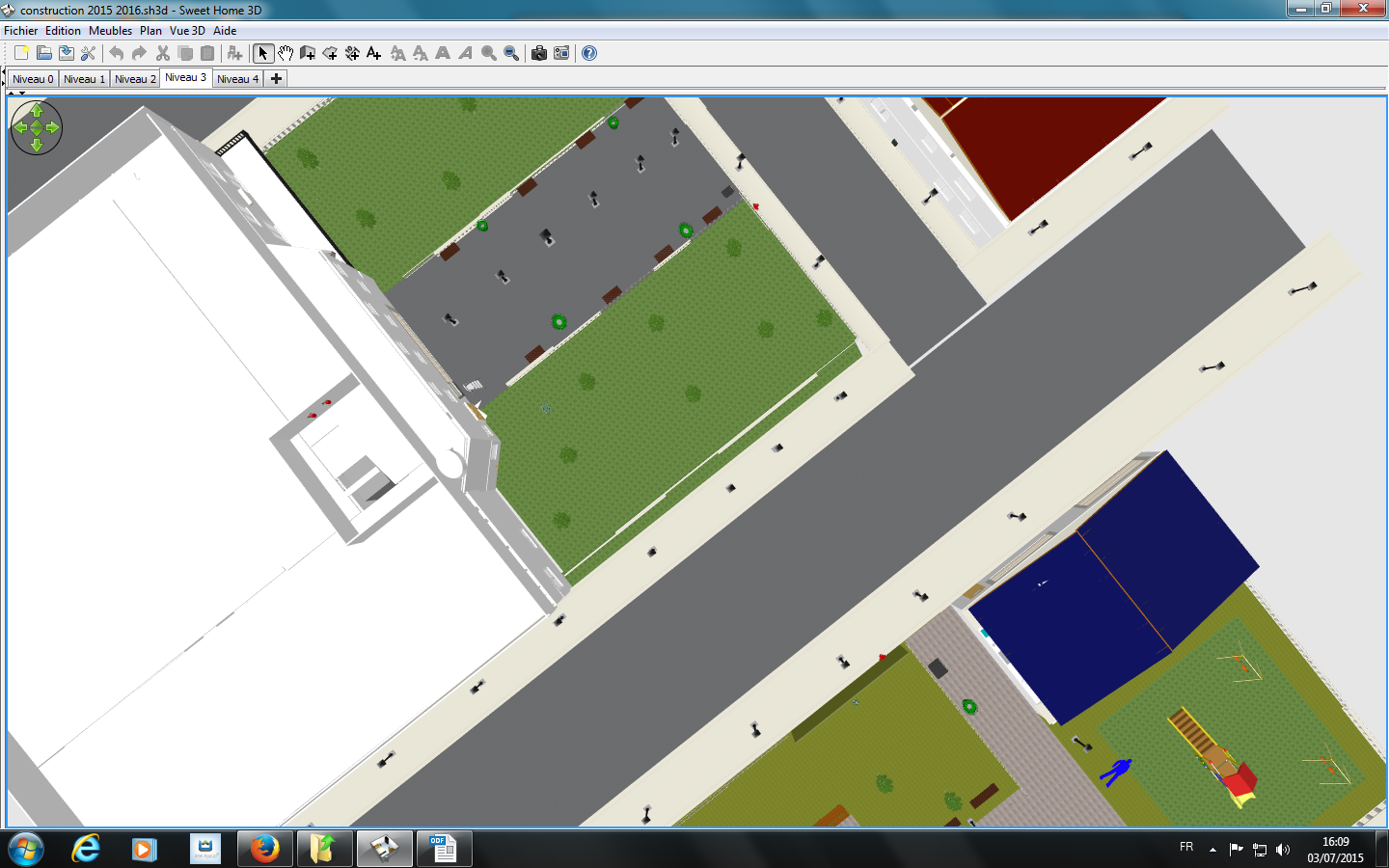
Task: Open help with the blue question mark
Action: [x=589, y=53]
